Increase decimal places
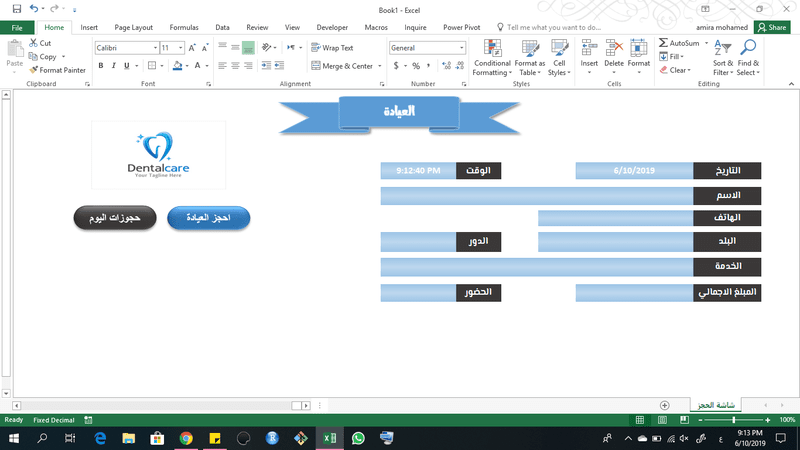800x450 pixels. point(446,66)
